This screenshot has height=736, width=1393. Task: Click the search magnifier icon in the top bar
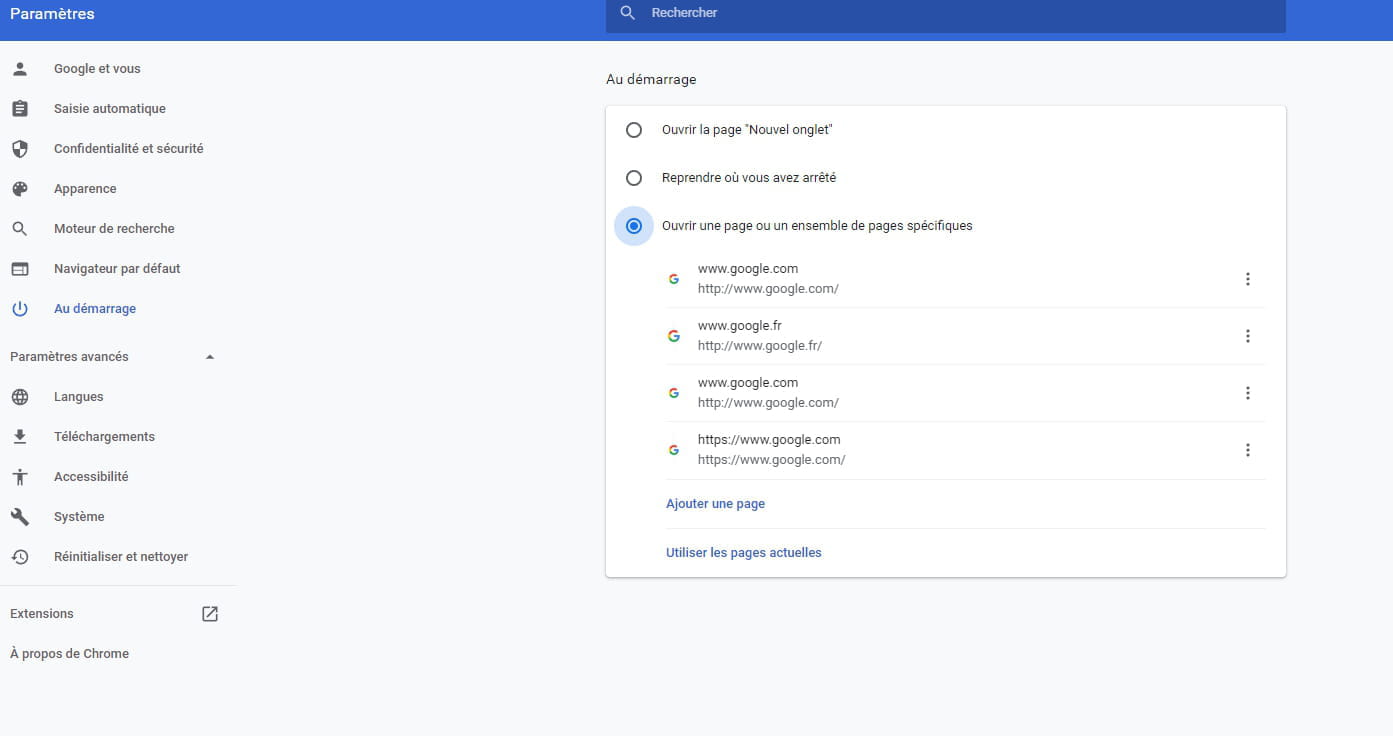click(x=628, y=13)
